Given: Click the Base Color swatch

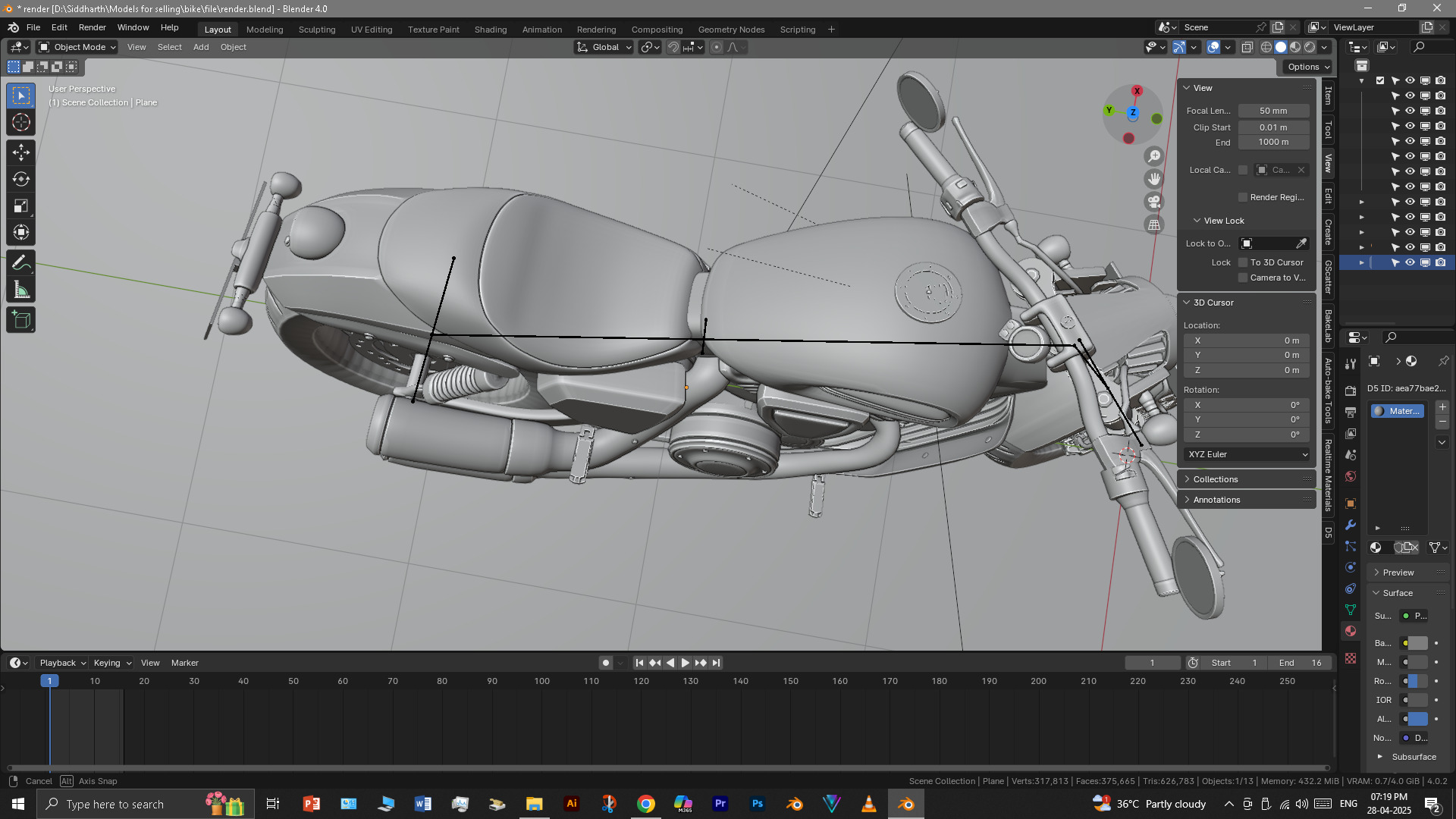Looking at the screenshot, I should click(1417, 643).
